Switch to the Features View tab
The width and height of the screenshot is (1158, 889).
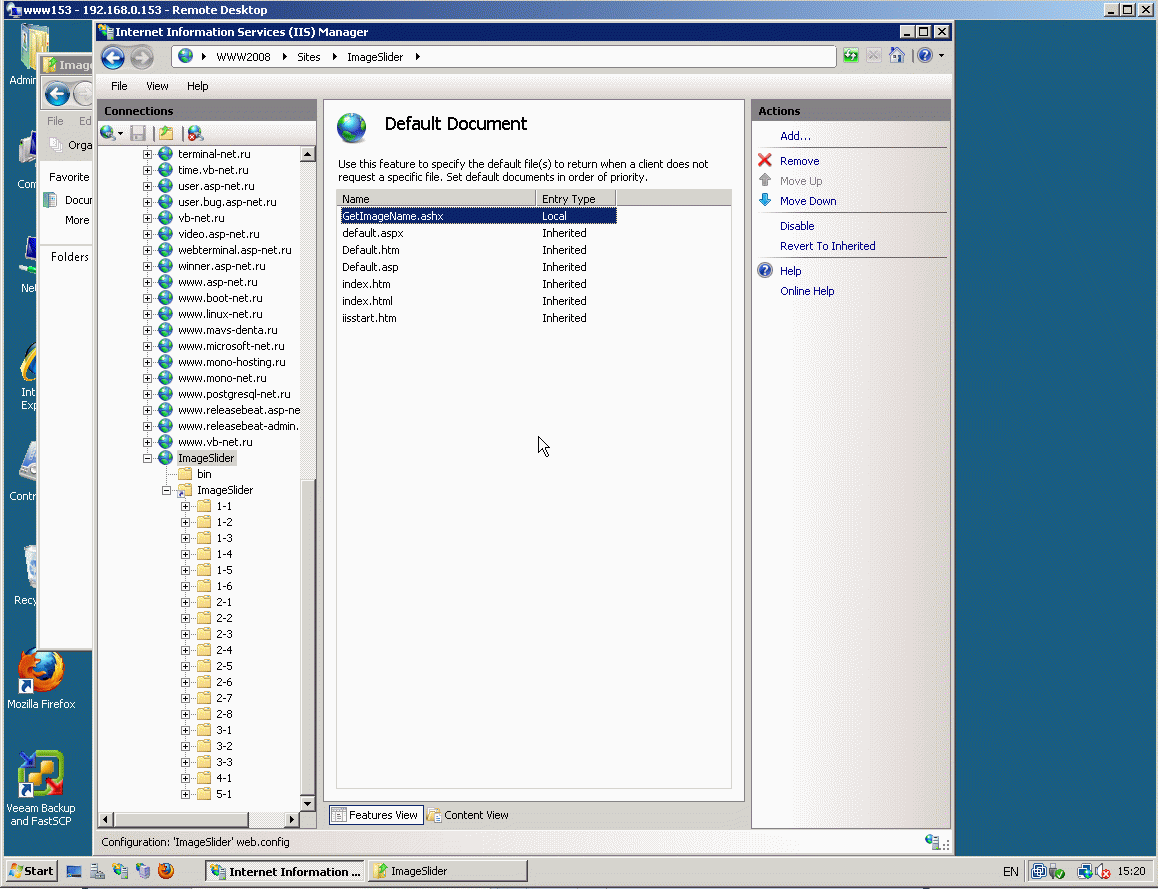point(376,814)
